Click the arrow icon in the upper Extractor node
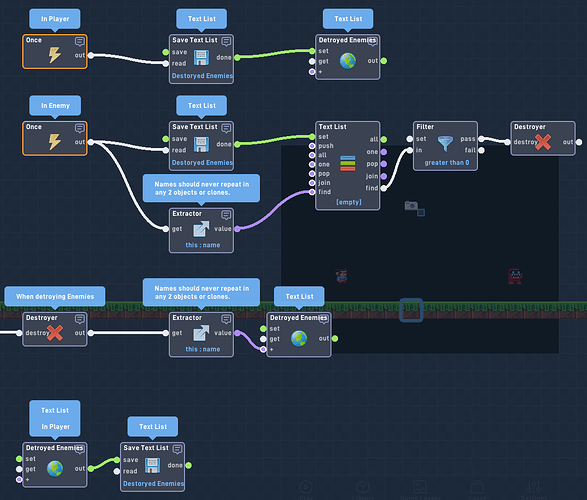This screenshot has width=587, height=500. click(201, 229)
